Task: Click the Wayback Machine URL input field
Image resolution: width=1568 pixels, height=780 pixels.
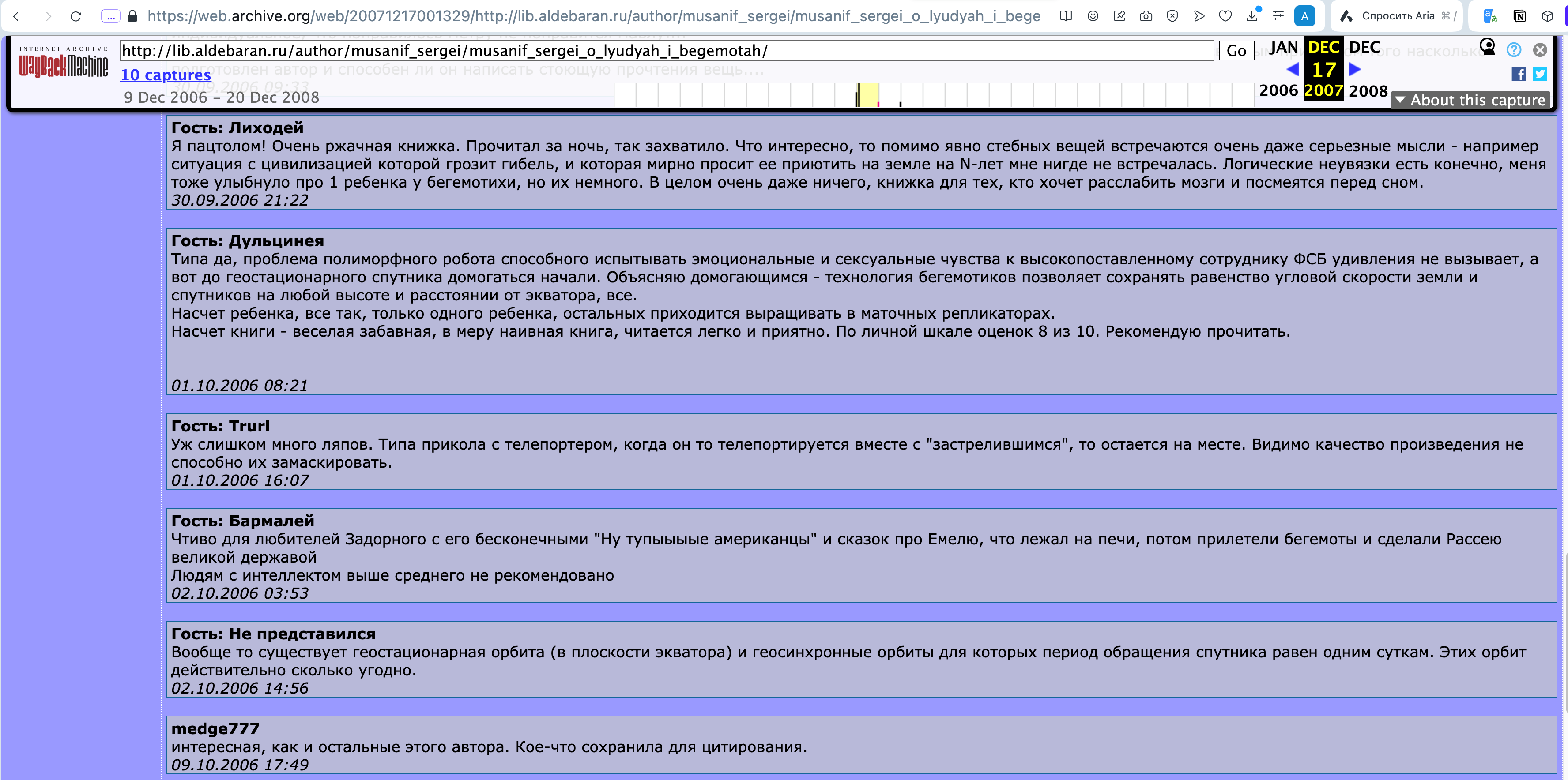Action: pyautogui.click(x=666, y=50)
